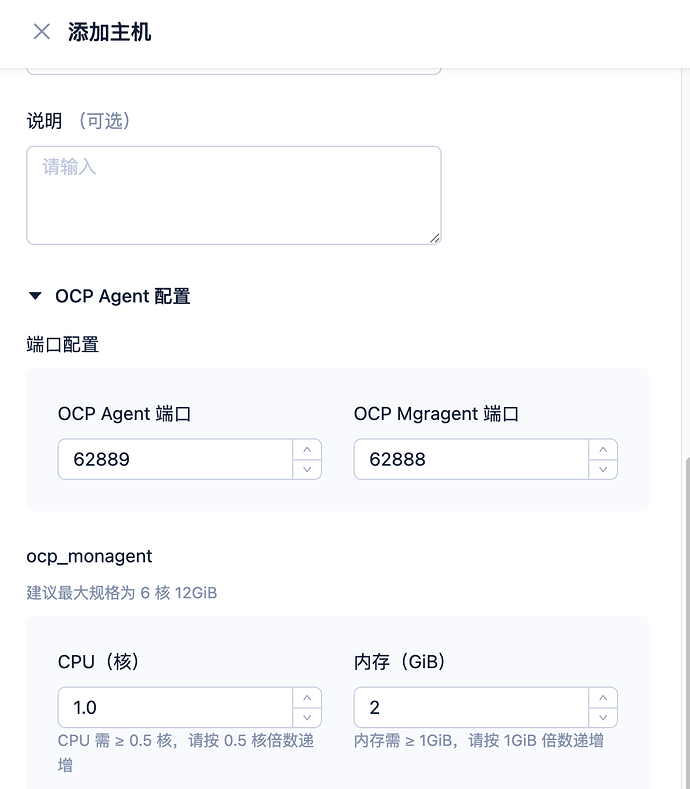Increase OCP Agent 端口 value with up arrow
Screen dimensions: 690x789
coord(307,449)
